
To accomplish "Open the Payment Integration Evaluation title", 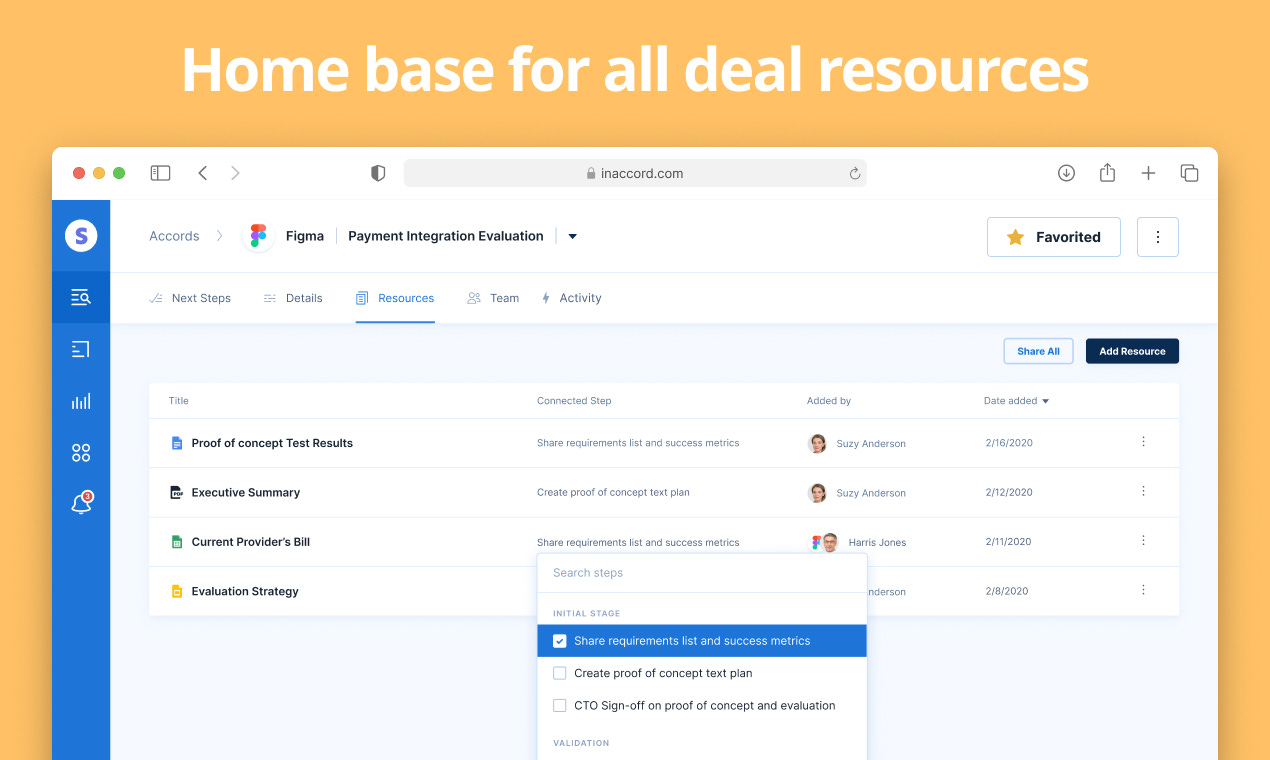I will coord(446,236).
